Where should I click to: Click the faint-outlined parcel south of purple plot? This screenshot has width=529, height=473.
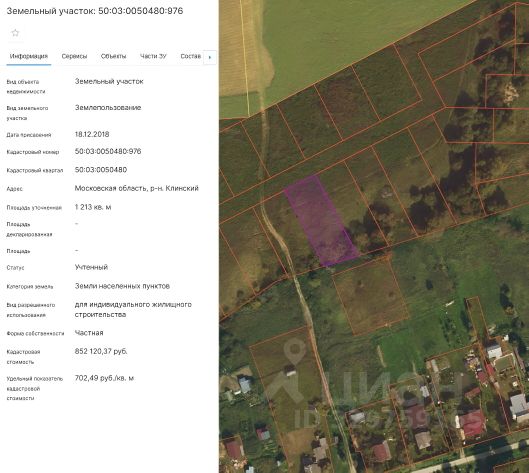point(370,296)
